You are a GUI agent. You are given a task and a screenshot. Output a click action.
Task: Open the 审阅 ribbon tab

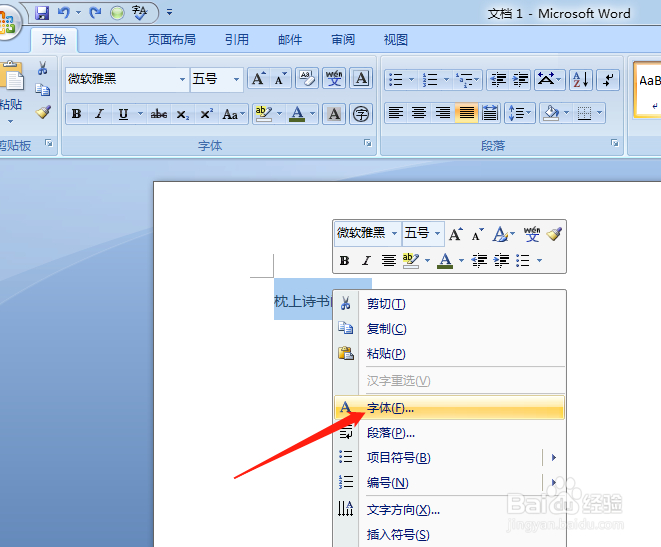coord(343,40)
